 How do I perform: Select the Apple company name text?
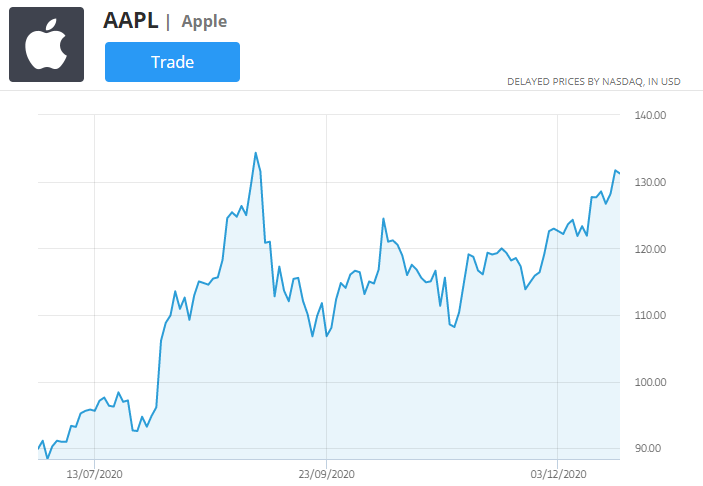point(204,21)
